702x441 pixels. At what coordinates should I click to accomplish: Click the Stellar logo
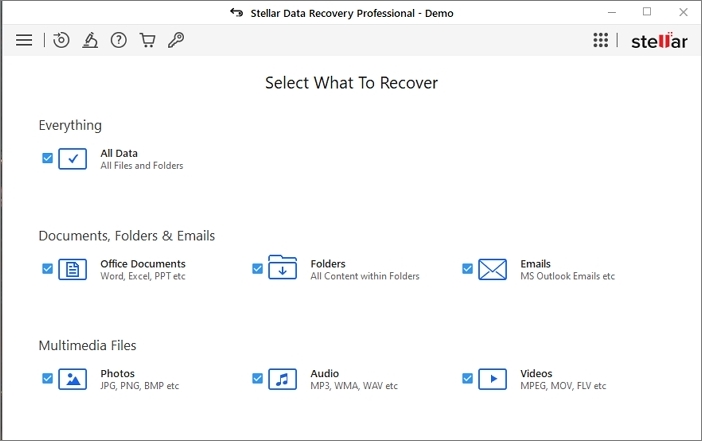[x=659, y=41]
